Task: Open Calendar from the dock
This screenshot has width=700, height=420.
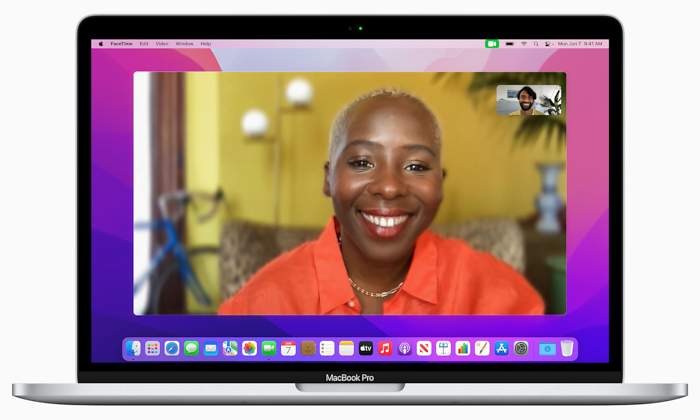Action: click(x=288, y=348)
